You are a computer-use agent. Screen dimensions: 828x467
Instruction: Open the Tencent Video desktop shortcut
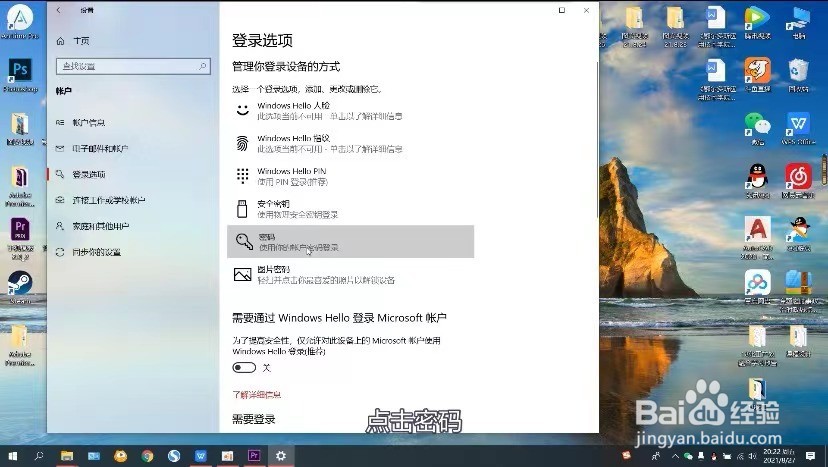[757, 23]
